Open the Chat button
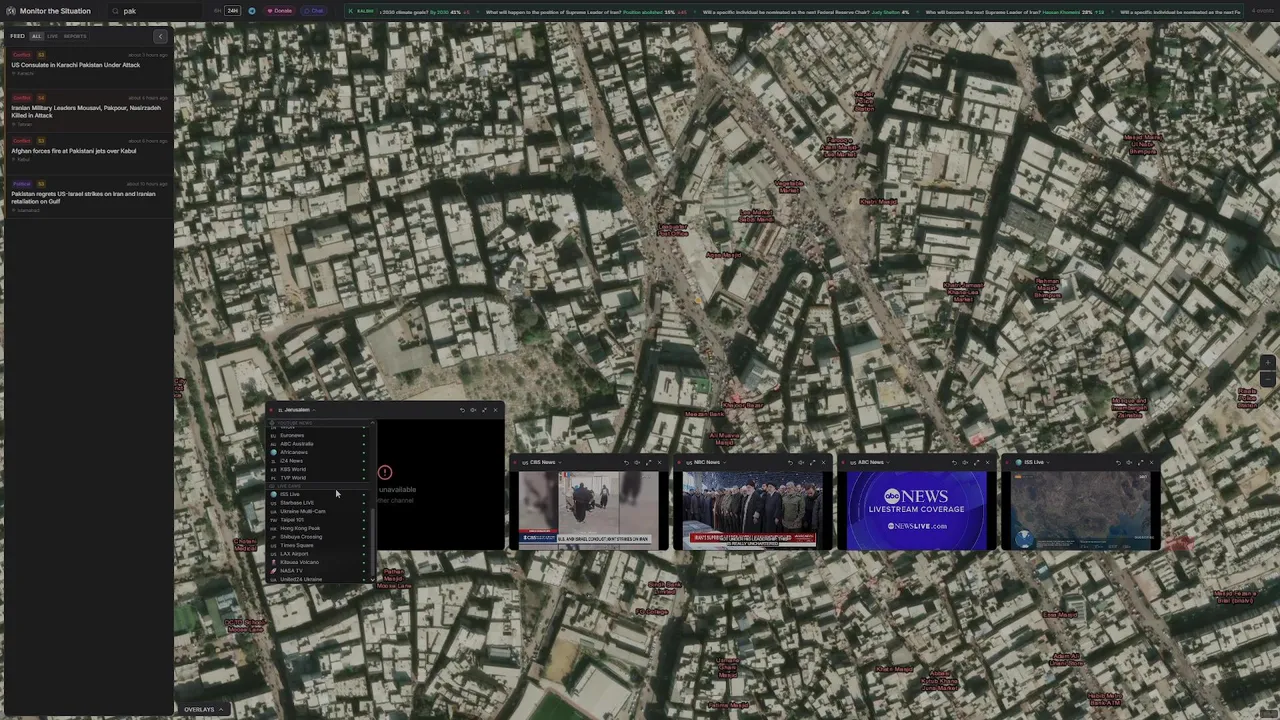This screenshot has height=720, width=1280. click(314, 11)
